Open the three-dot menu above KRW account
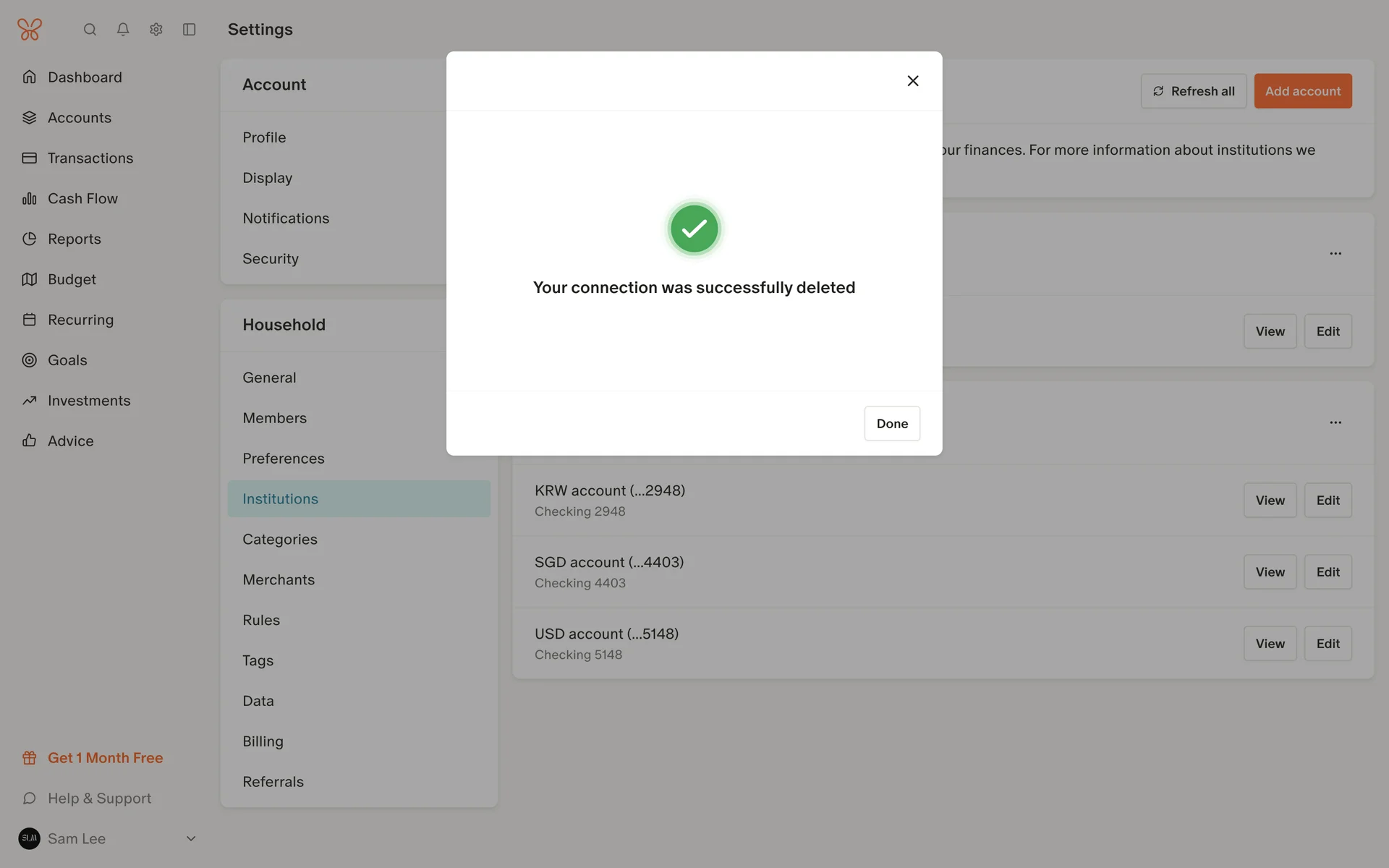The height and width of the screenshot is (868, 1389). tap(1335, 422)
